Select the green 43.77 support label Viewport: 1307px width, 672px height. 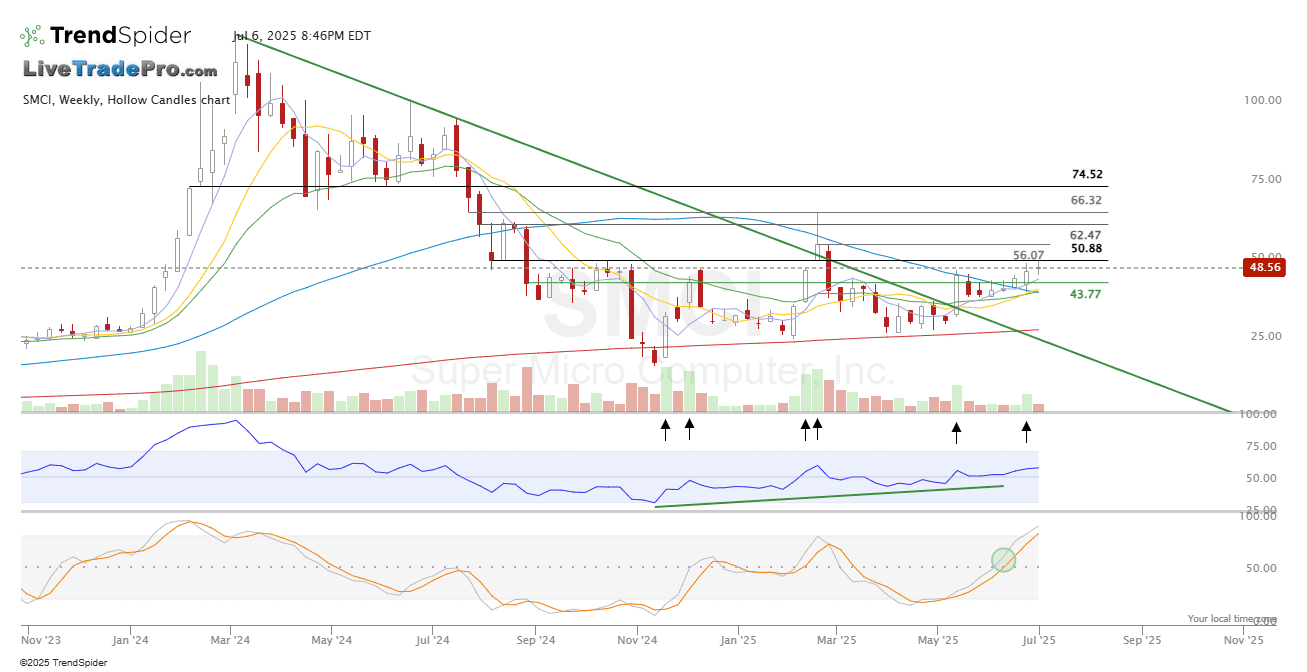click(x=1086, y=294)
